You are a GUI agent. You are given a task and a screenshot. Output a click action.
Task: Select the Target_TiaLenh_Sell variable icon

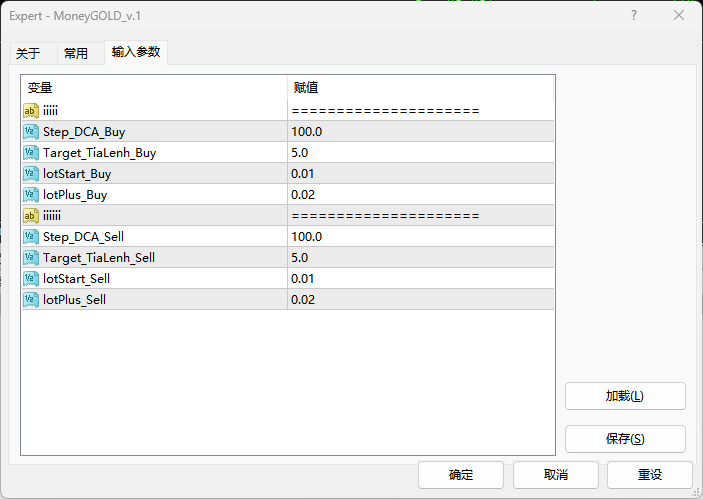(x=31, y=258)
